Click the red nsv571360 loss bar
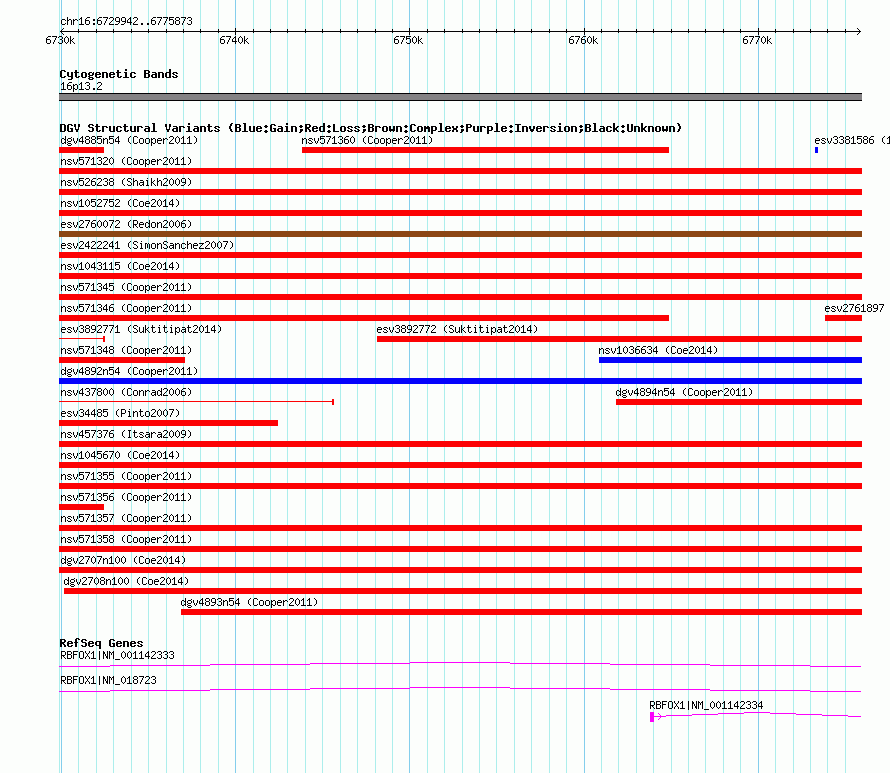Image resolution: width=890 pixels, height=773 pixels. [485, 150]
